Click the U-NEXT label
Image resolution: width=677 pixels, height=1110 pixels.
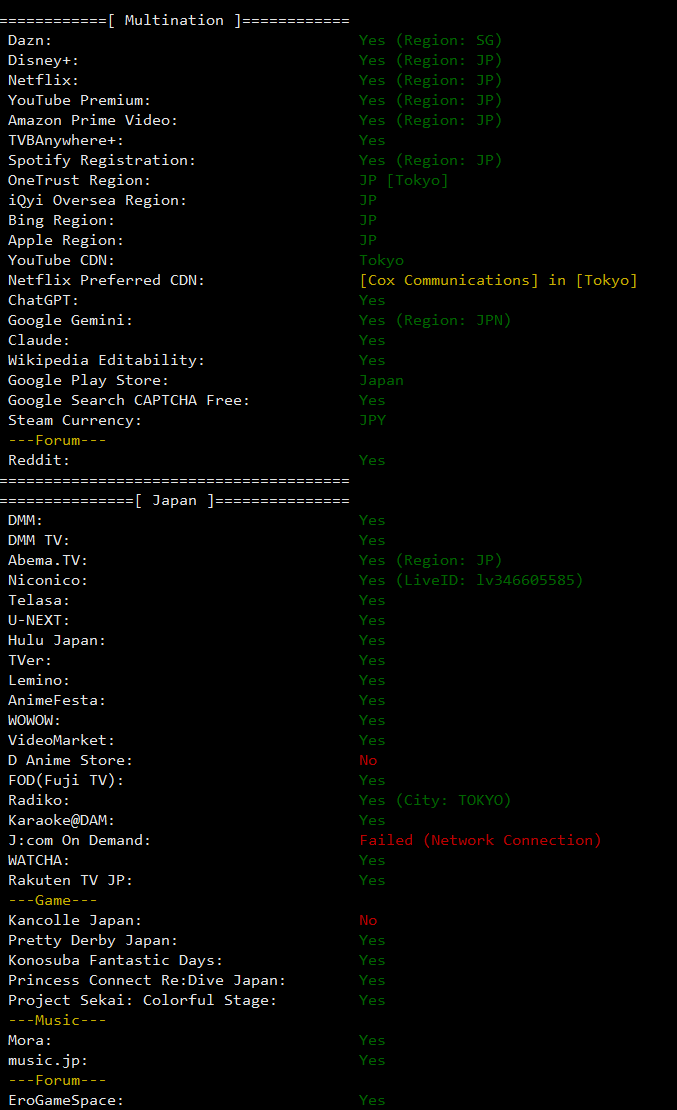click(x=39, y=620)
